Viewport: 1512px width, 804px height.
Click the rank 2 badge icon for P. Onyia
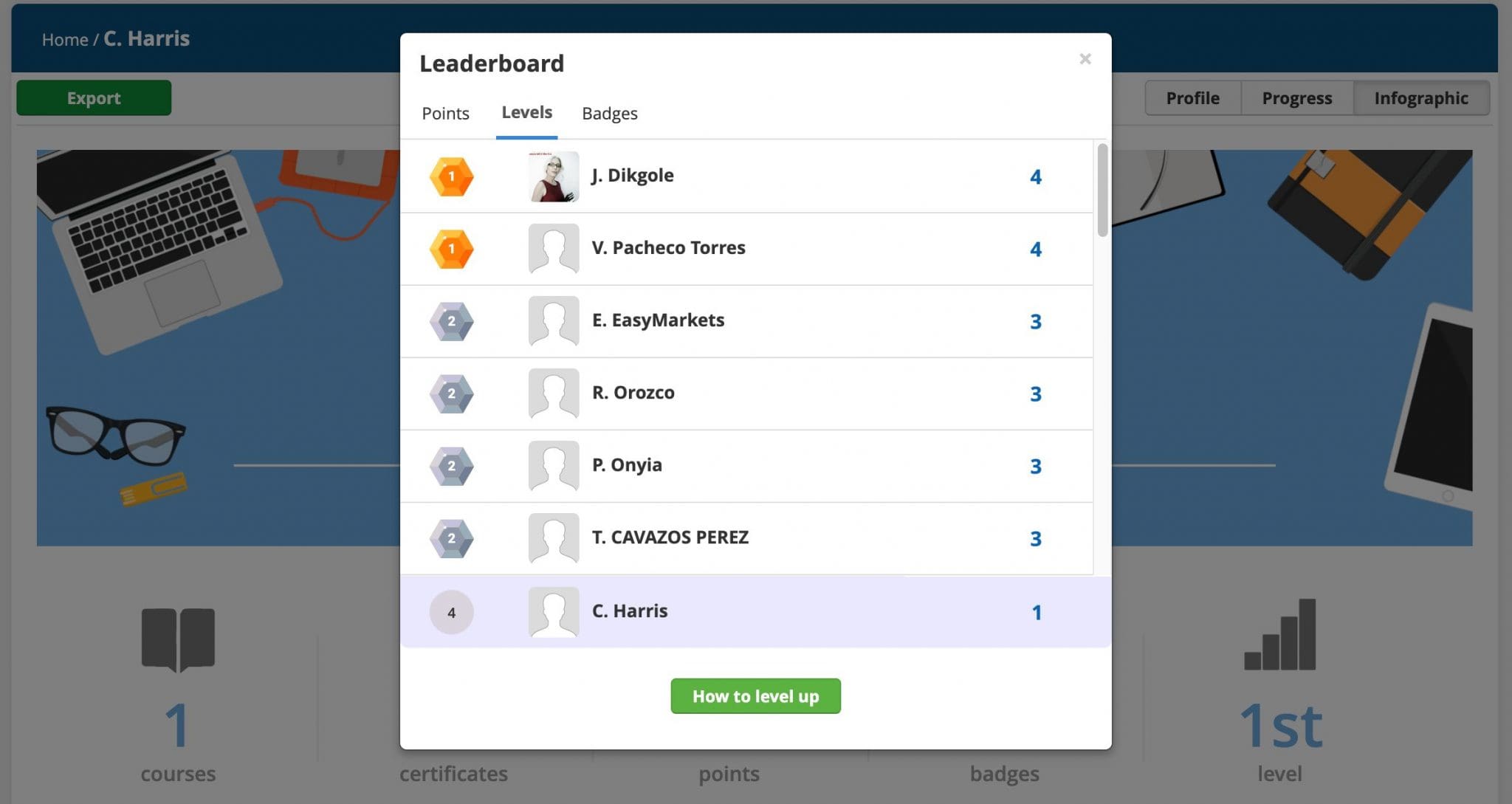[x=451, y=465]
